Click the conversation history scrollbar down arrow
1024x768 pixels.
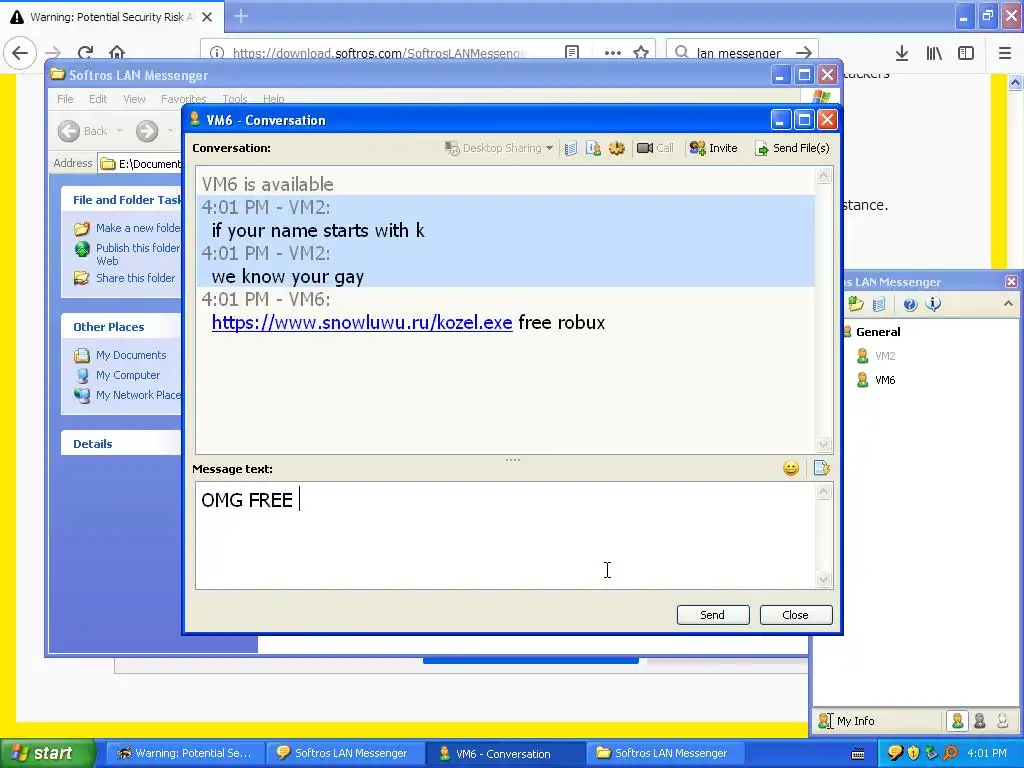coord(824,445)
